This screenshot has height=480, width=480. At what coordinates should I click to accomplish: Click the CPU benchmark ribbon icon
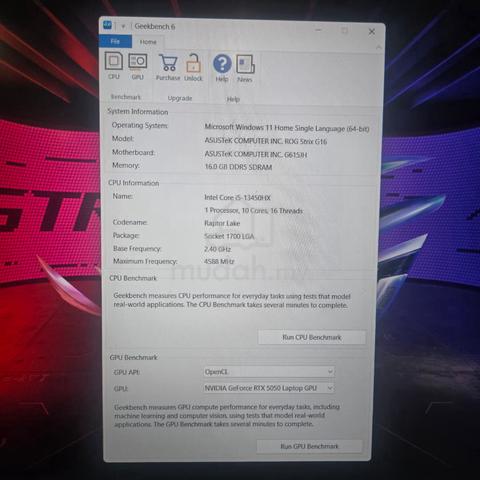[114, 66]
